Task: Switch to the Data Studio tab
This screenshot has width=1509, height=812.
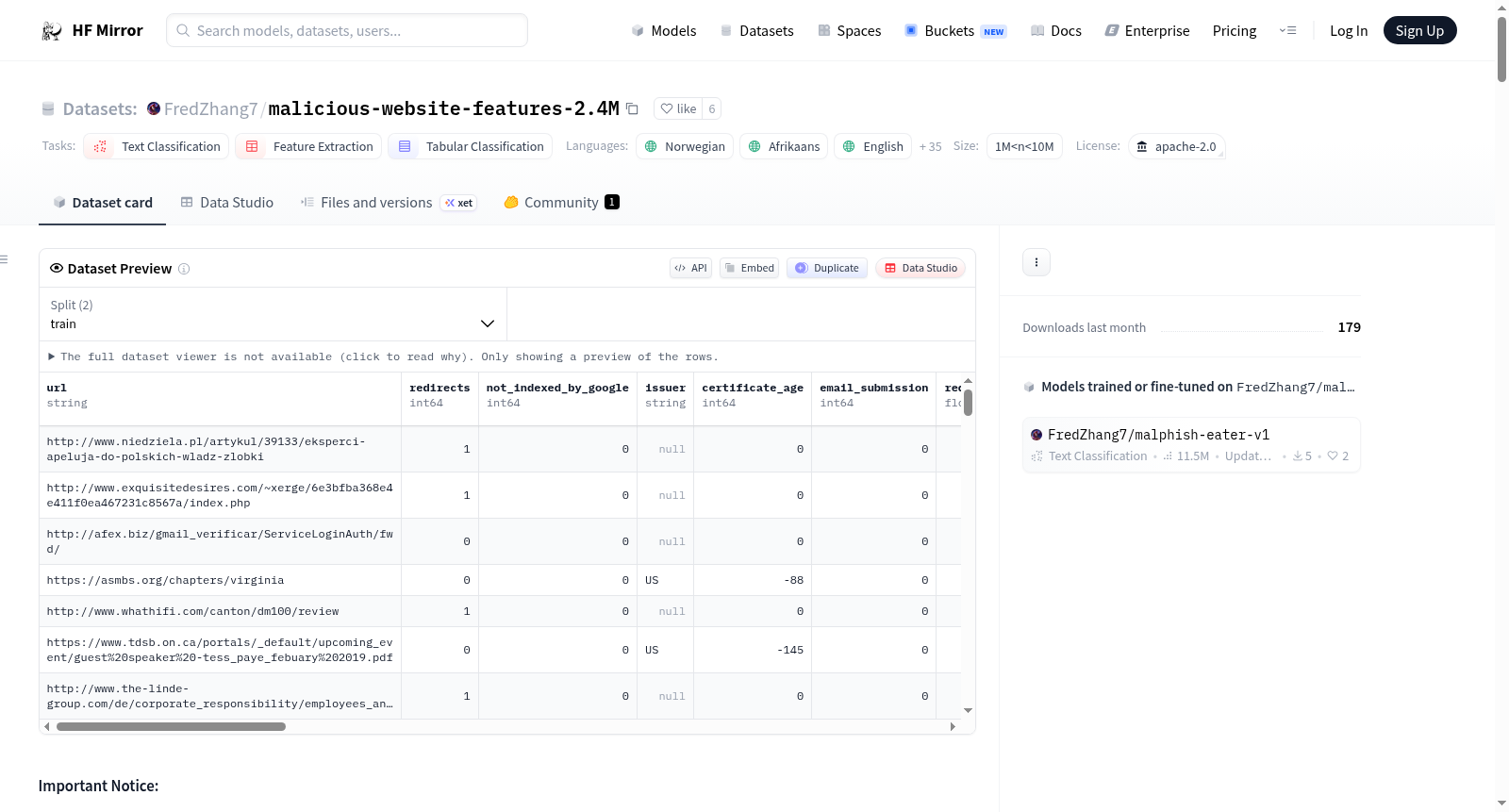Action: [227, 203]
